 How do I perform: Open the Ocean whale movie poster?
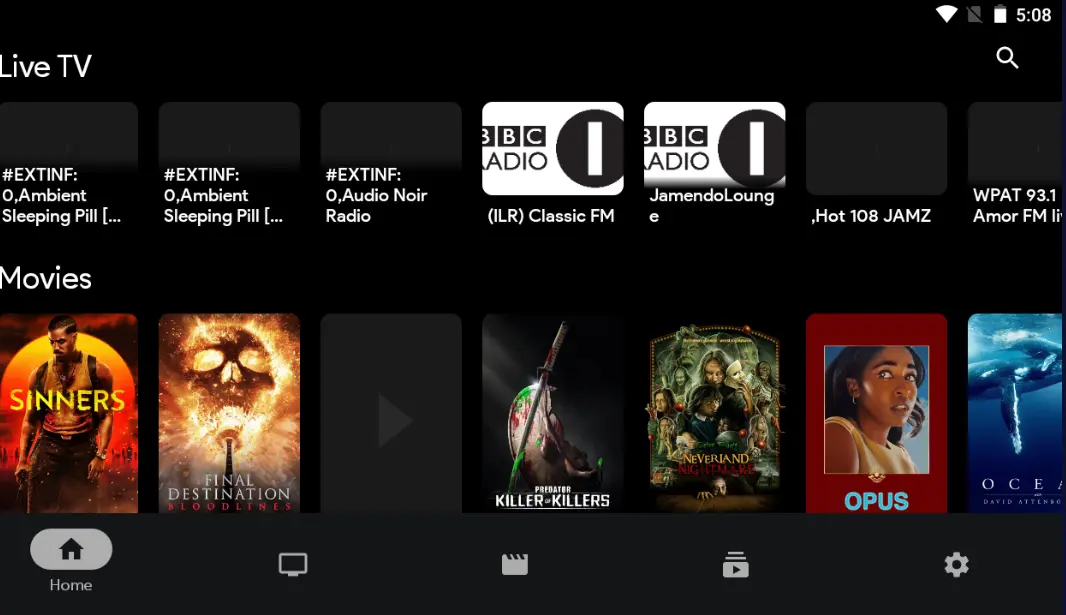(x=1015, y=413)
